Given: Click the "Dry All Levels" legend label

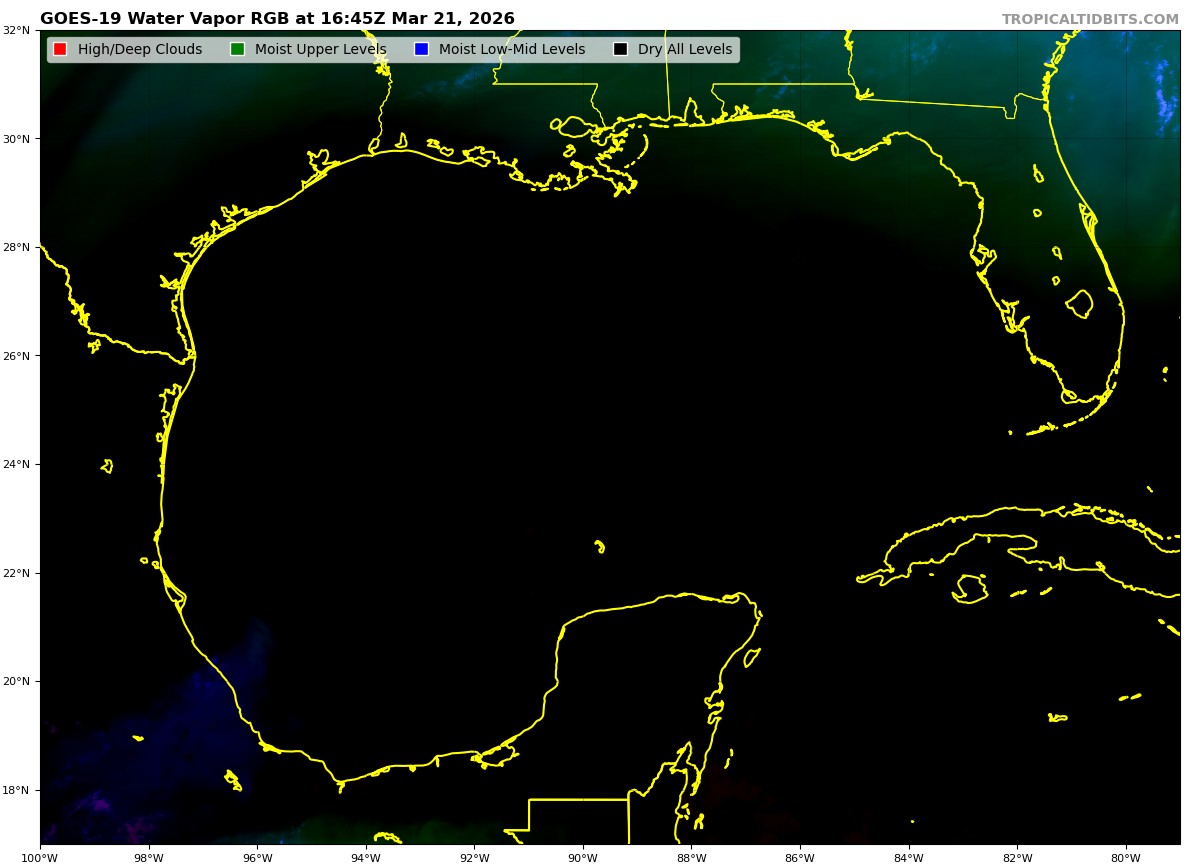Looking at the screenshot, I should click(x=685, y=50).
